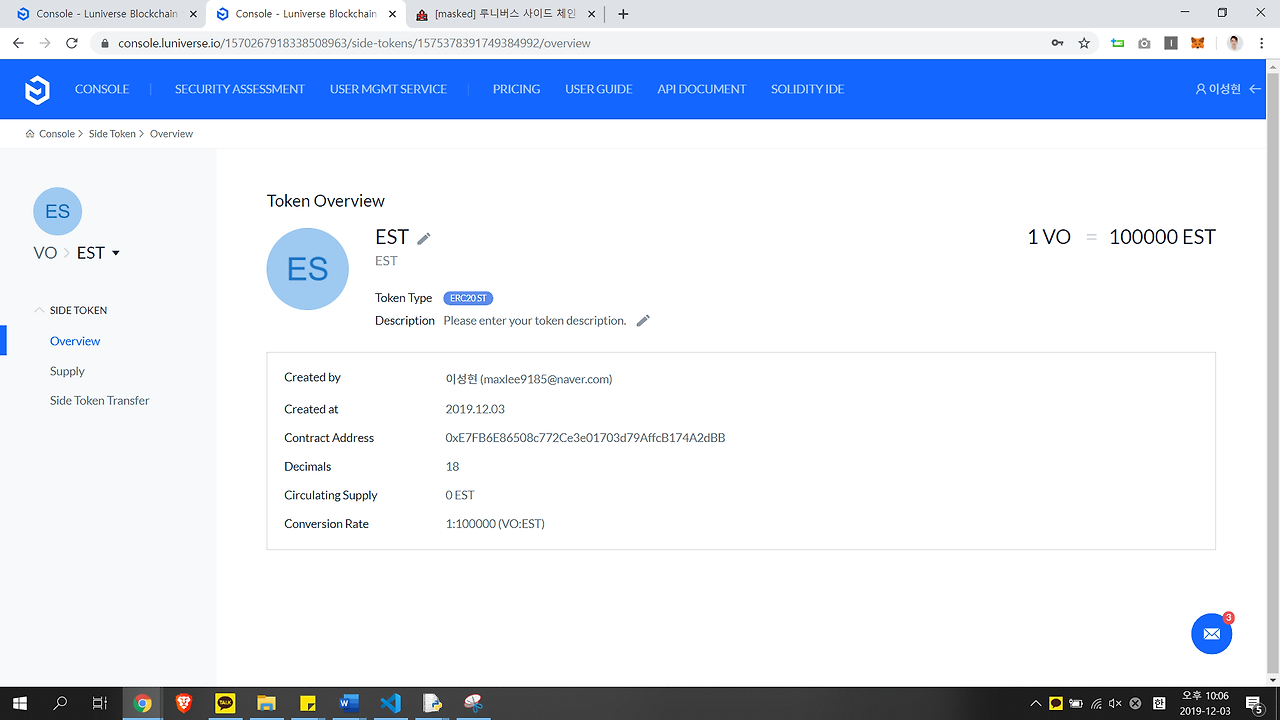The image size is (1280, 720).
Task: Open the mail support widget with 3 notifications
Action: coord(1211,633)
